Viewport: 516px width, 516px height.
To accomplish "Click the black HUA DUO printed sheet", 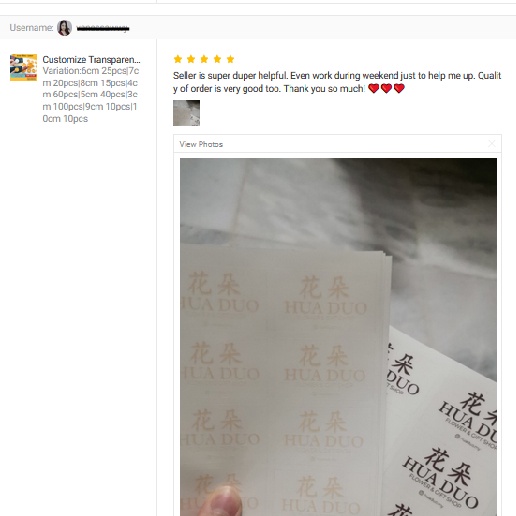I will 443,423.
